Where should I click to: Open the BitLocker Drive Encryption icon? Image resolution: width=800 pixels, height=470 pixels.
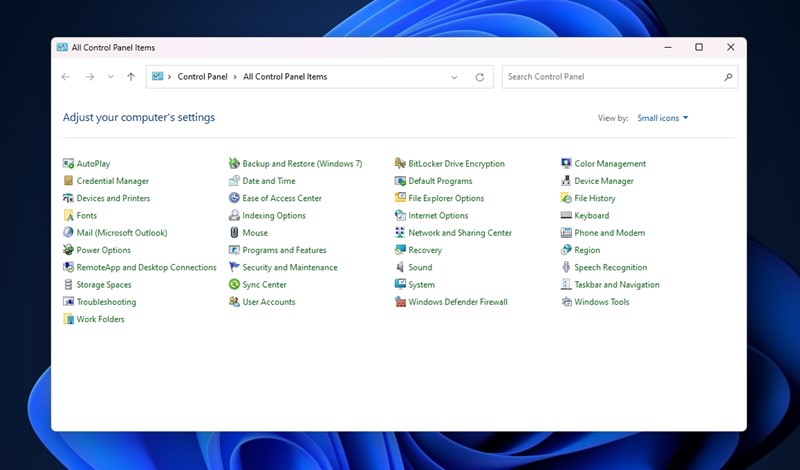pos(400,164)
